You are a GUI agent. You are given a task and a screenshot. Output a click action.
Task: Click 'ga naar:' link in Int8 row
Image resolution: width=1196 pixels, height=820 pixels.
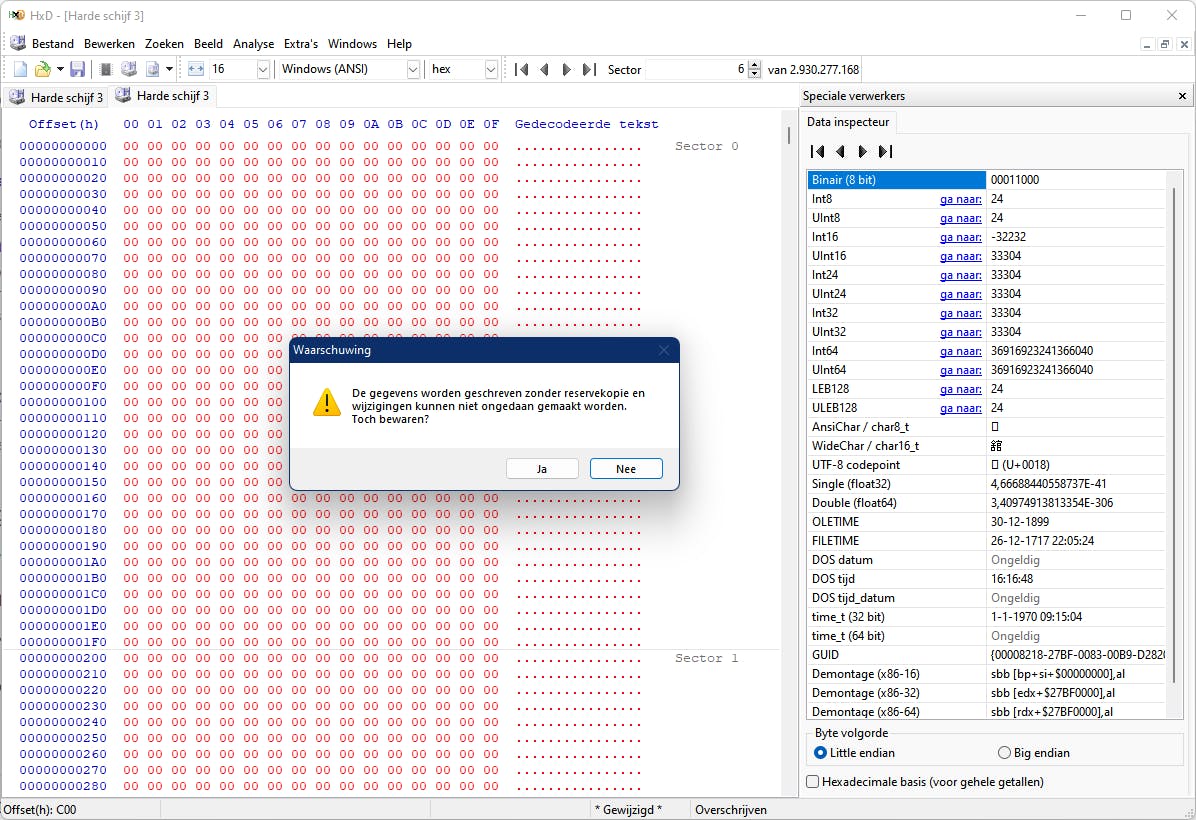click(x=960, y=199)
